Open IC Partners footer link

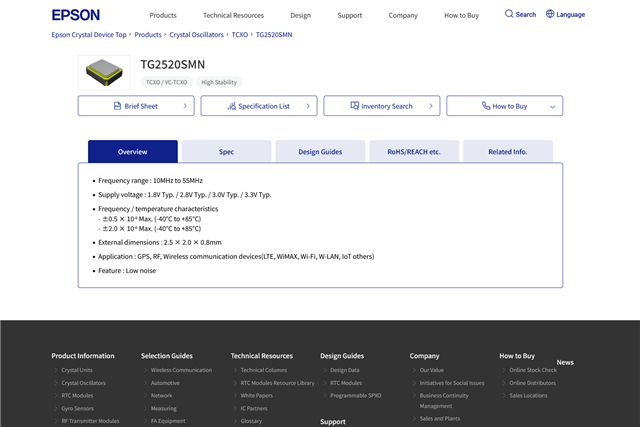click(x=254, y=408)
